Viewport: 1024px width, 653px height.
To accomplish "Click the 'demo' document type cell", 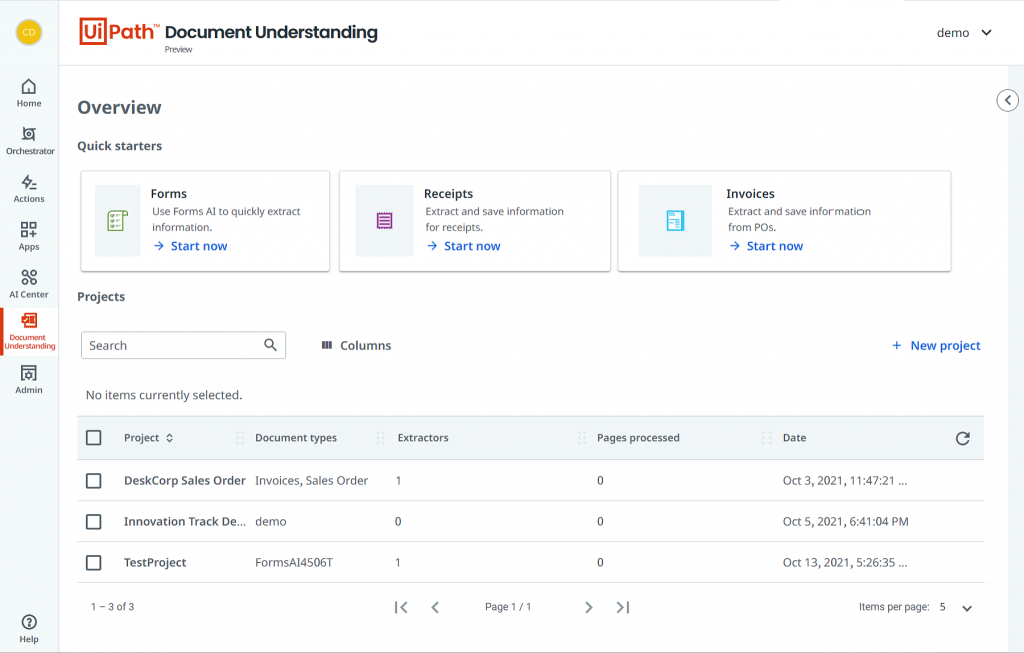I will tap(270, 522).
